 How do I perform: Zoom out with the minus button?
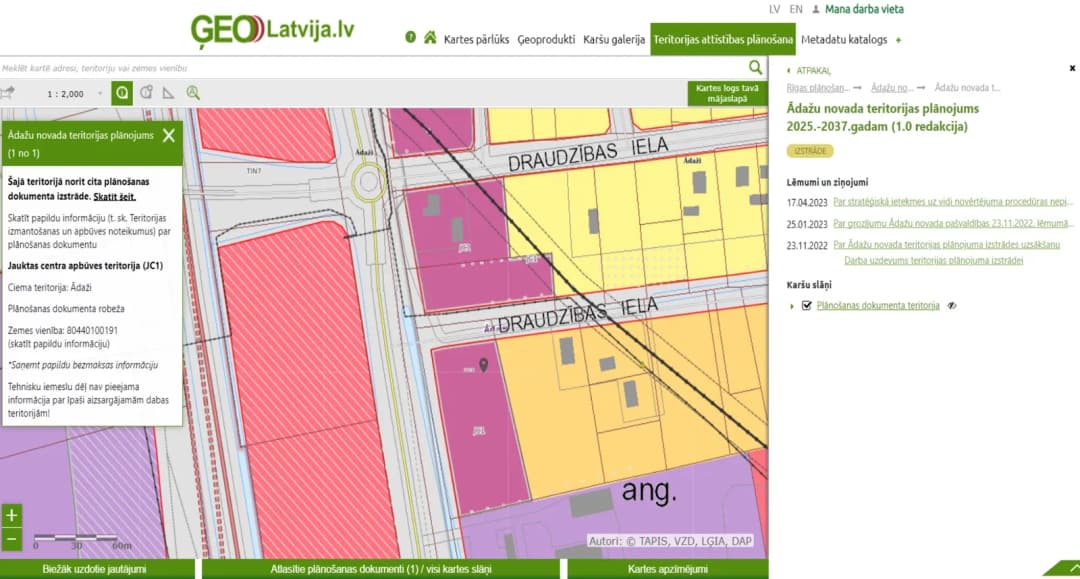pos(12,538)
